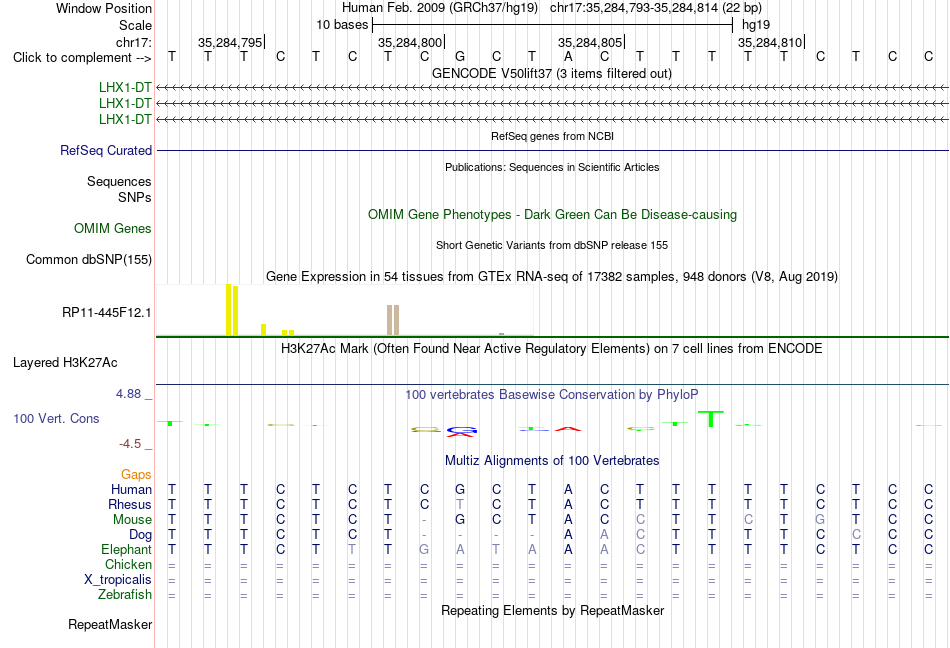Click the 35,284,805 ruler coordinate

pyautogui.click(x=590, y=42)
